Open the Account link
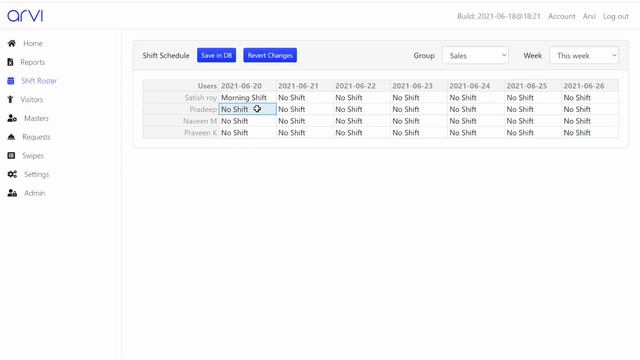 (x=562, y=16)
